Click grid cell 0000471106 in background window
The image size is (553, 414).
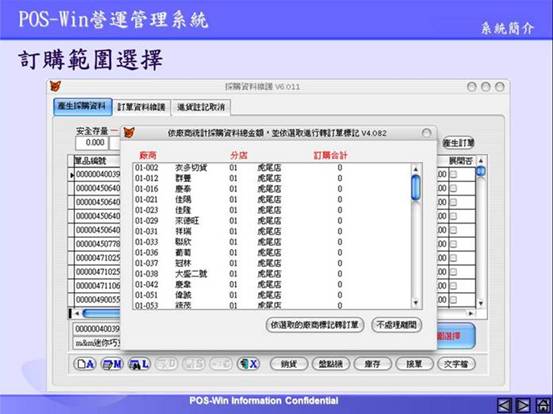click(97, 286)
